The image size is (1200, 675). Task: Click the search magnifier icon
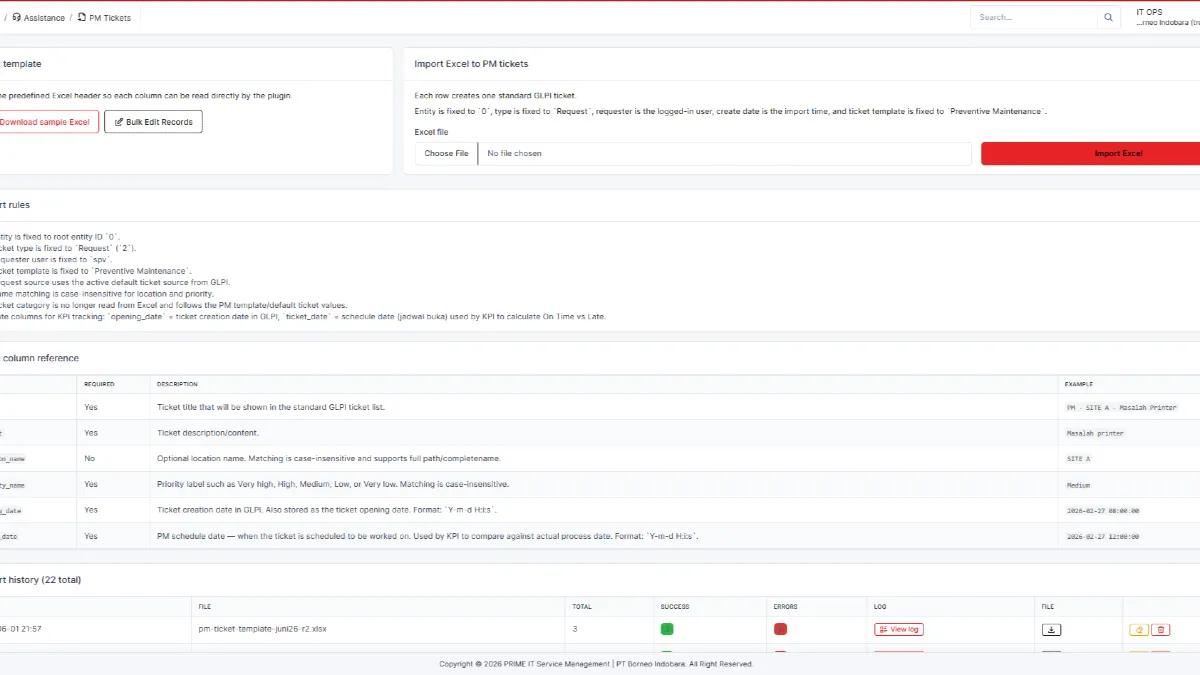(x=1108, y=17)
